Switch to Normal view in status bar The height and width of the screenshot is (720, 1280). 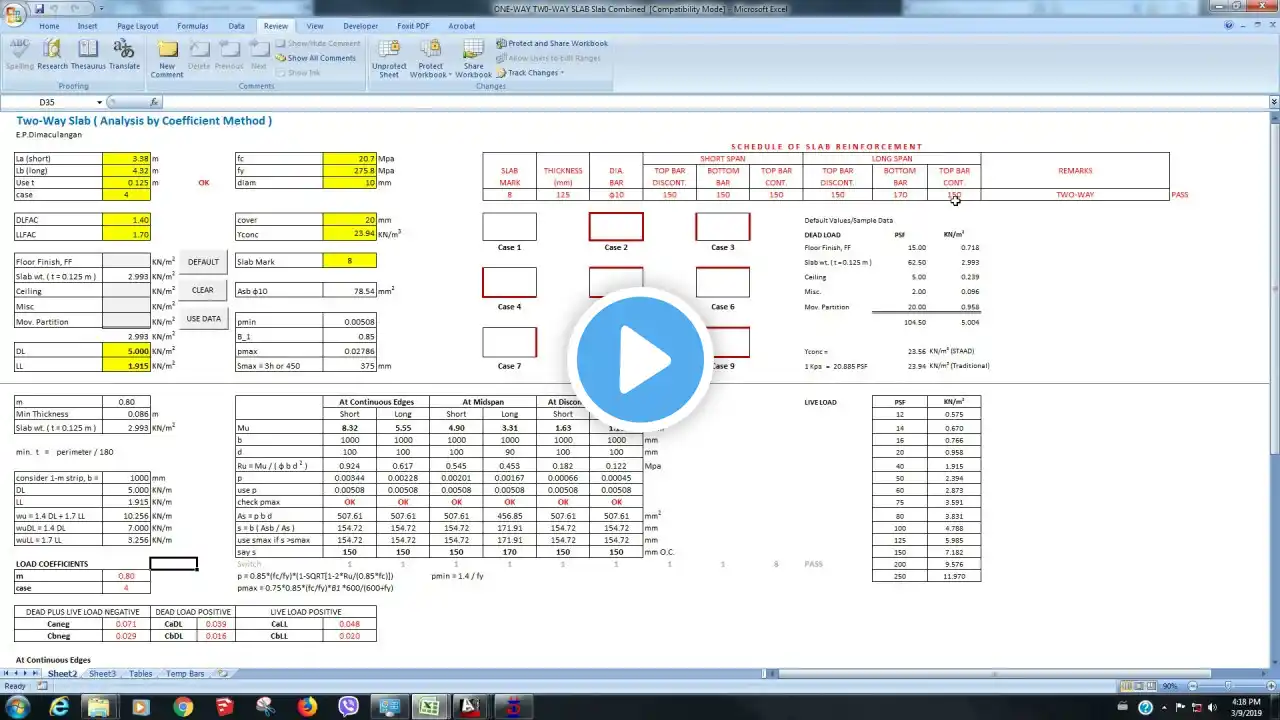coord(1125,686)
